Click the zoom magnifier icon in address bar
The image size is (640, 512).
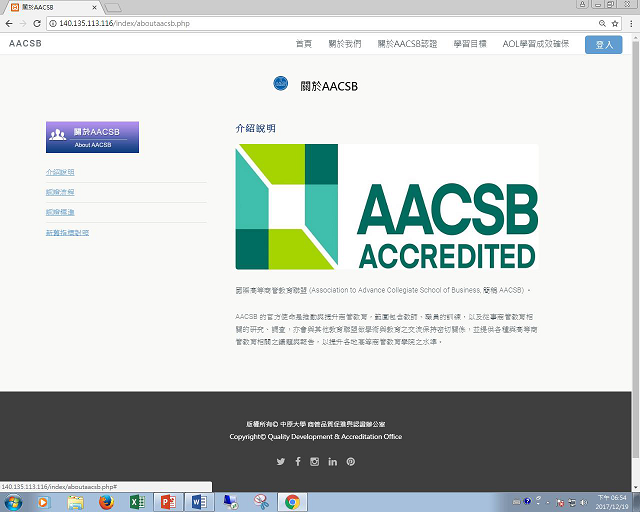click(x=602, y=23)
